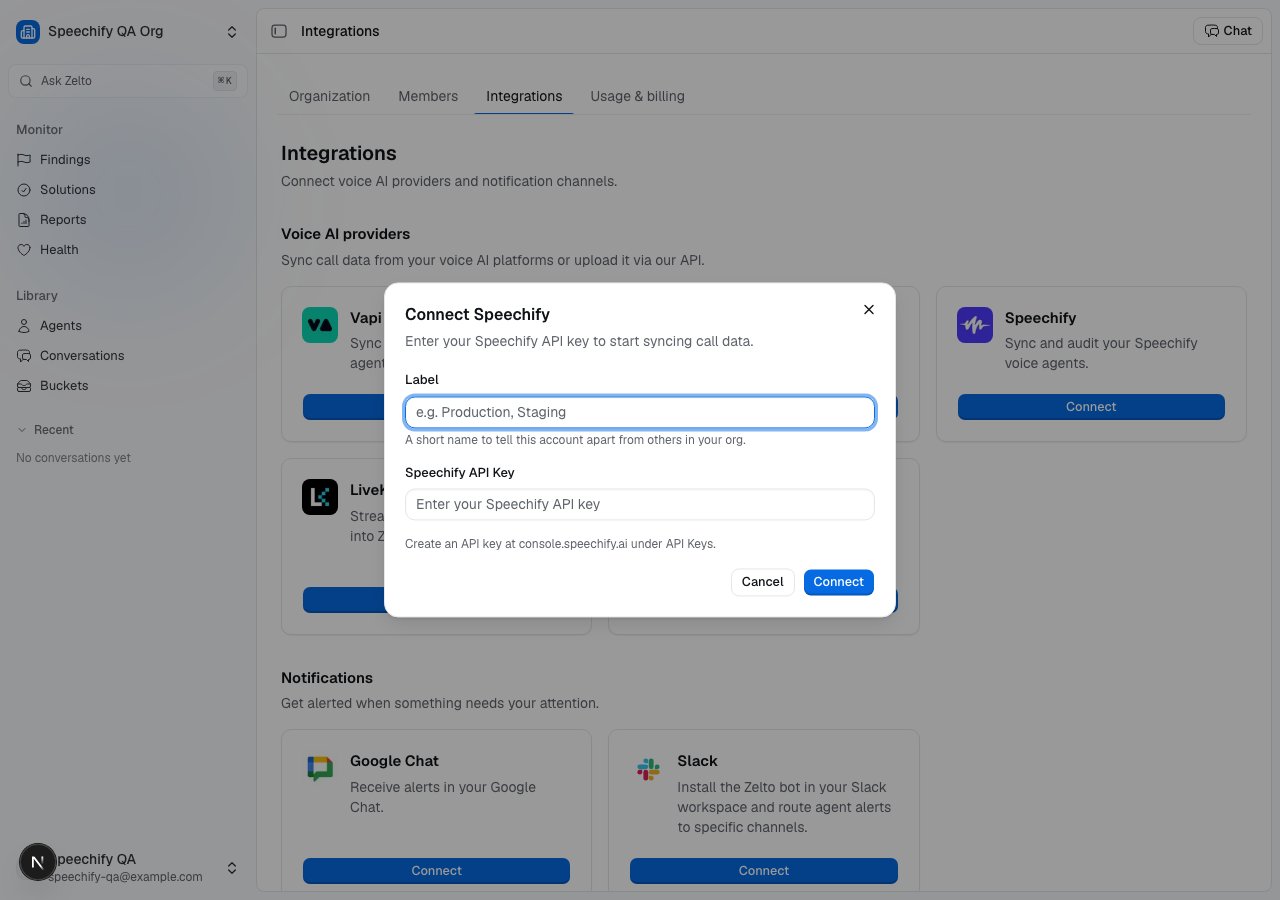Viewport: 1280px width, 900px height.
Task: Click the Google Chat logo icon
Action: click(320, 768)
